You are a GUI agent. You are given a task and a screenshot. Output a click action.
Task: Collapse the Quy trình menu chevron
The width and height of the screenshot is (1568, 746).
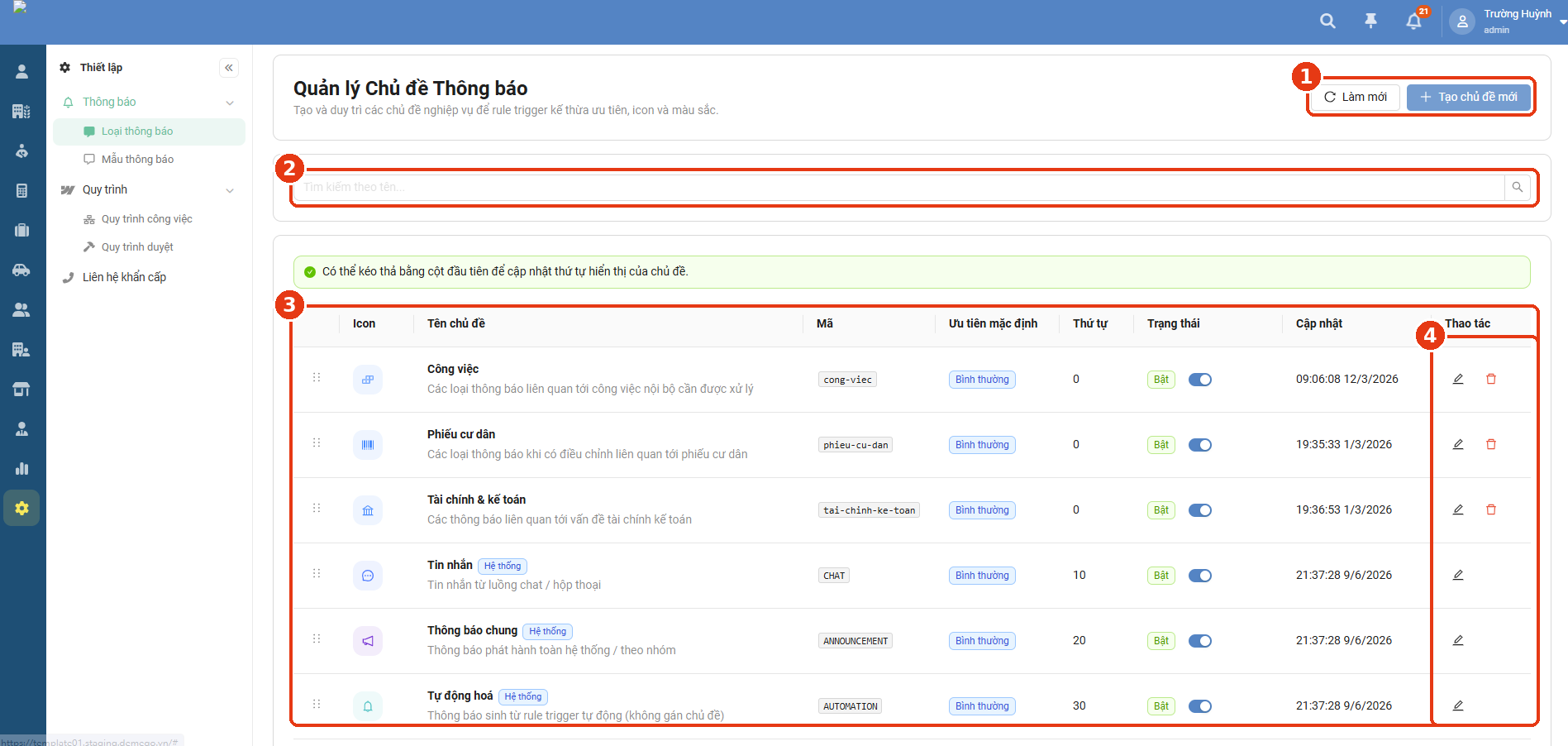pos(230,190)
